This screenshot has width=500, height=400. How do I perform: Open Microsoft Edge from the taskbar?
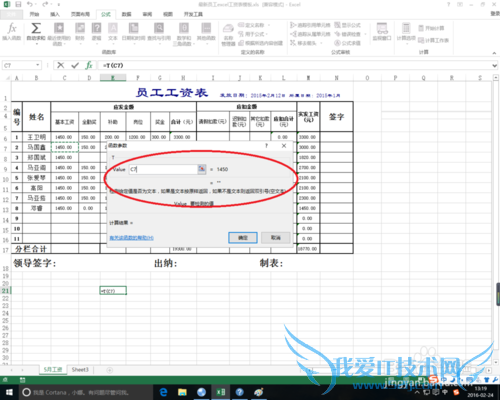pos(163,392)
